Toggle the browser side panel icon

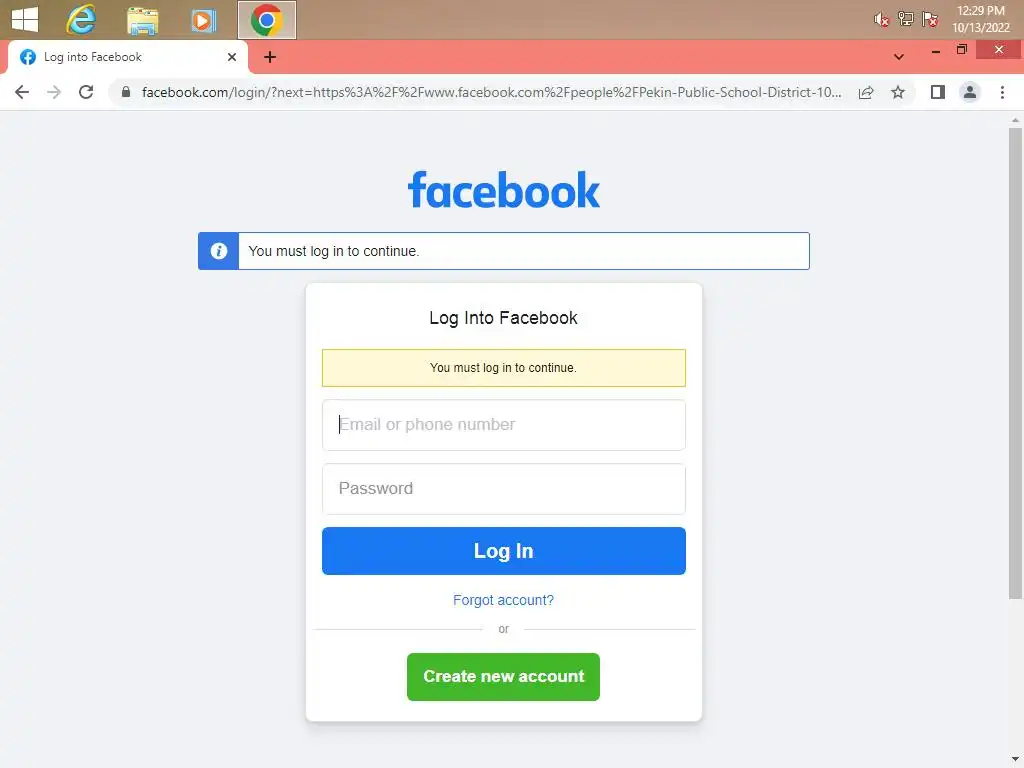(938, 92)
